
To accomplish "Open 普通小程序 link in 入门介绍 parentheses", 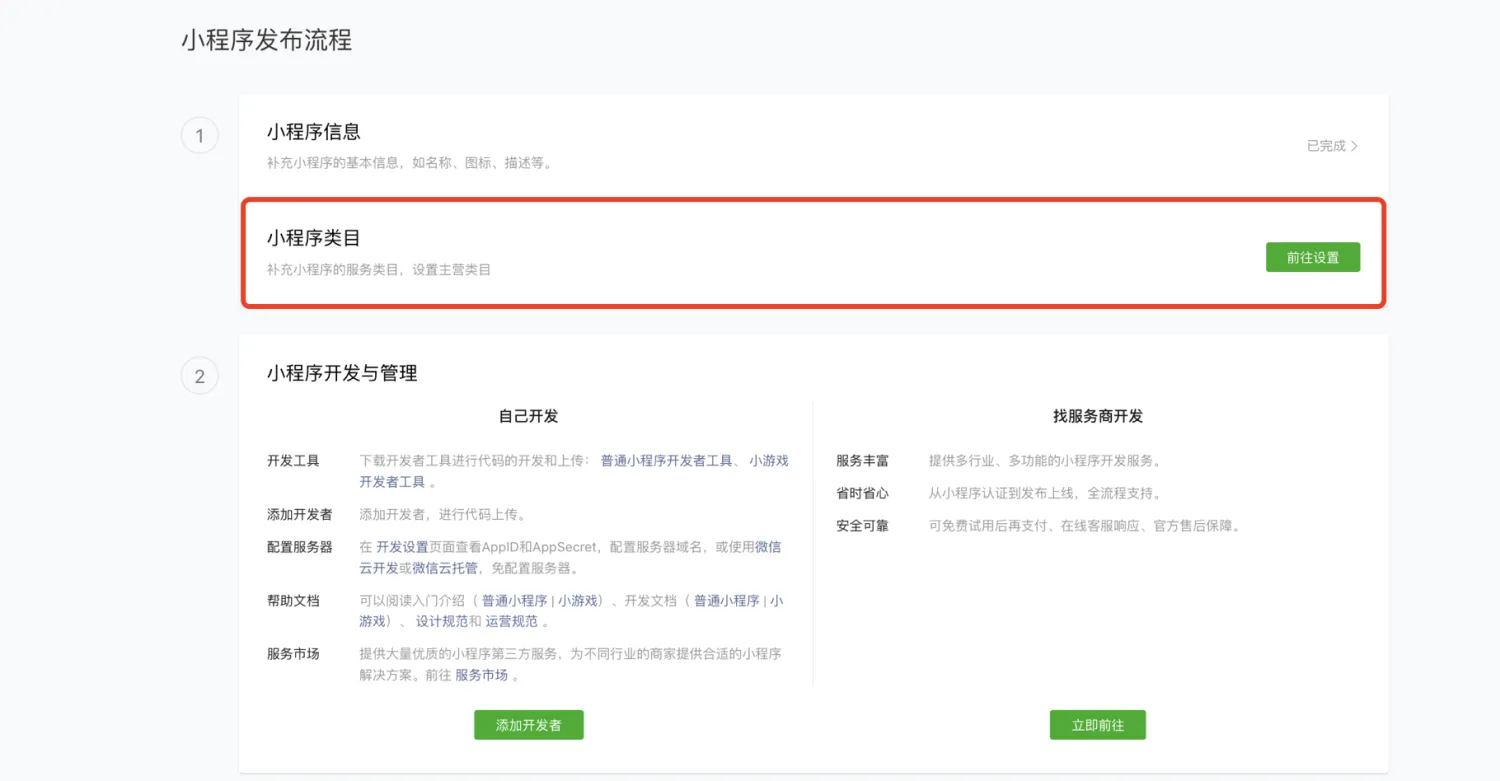I will point(514,601).
